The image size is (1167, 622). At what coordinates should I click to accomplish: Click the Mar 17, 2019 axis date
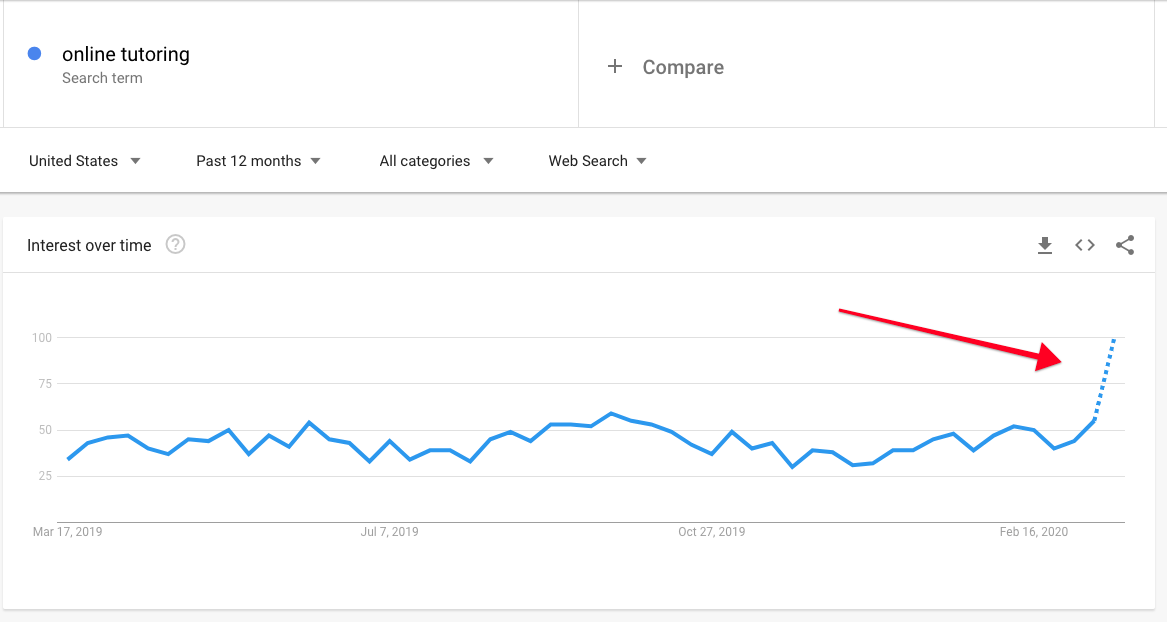point(68,532)
